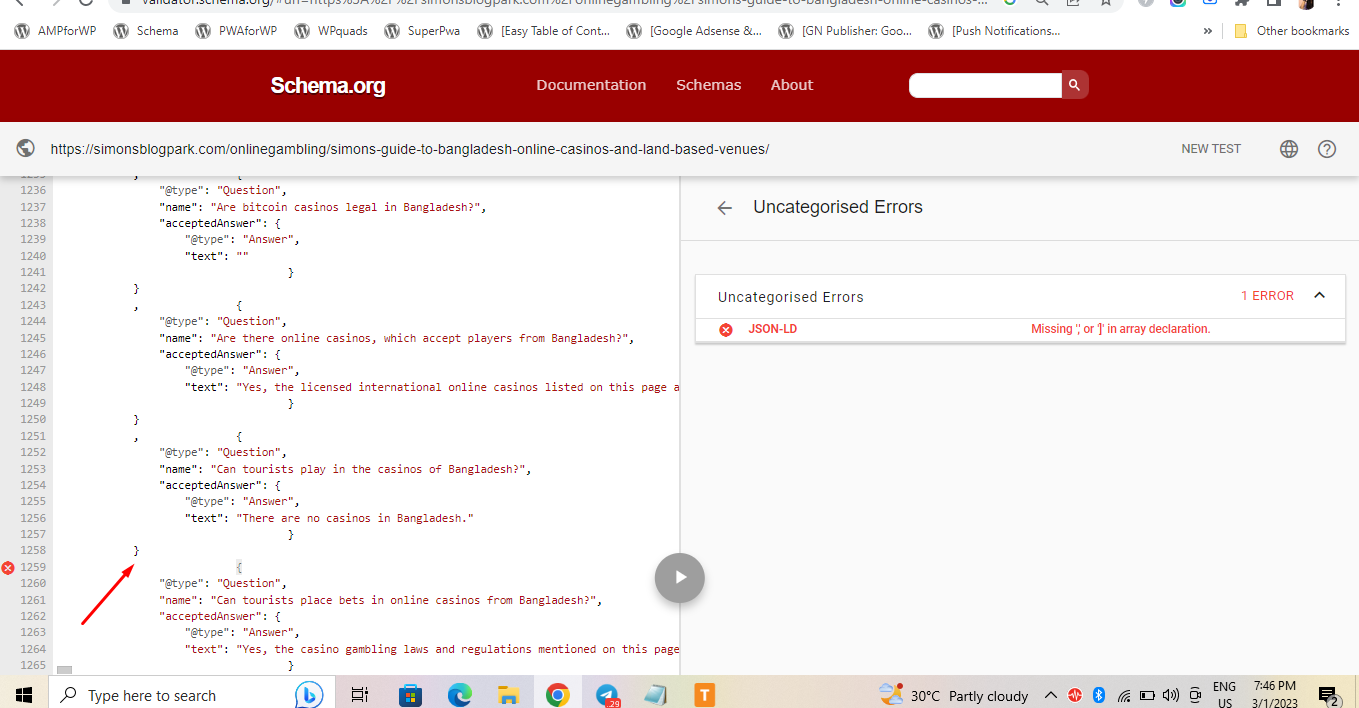The width and height of the screenshot is (1359, 708).
Task: Open the notepad-style app icon in taskbar
Action: coord(655,694)
